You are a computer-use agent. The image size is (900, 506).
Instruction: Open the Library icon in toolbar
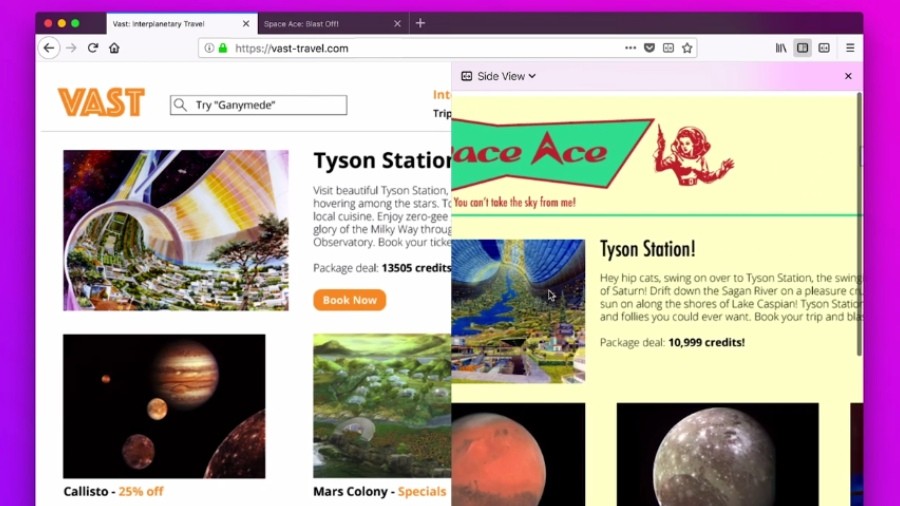(x=781, y=48)
